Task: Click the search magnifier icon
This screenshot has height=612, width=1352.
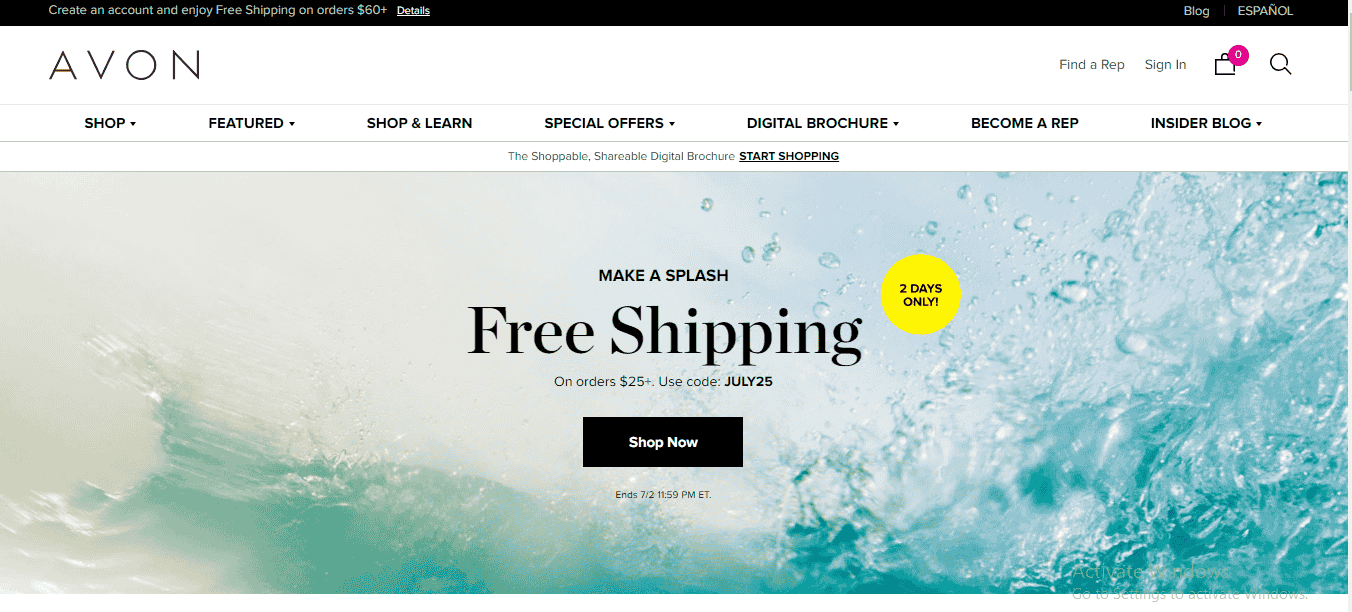Action: (1281, 64)
